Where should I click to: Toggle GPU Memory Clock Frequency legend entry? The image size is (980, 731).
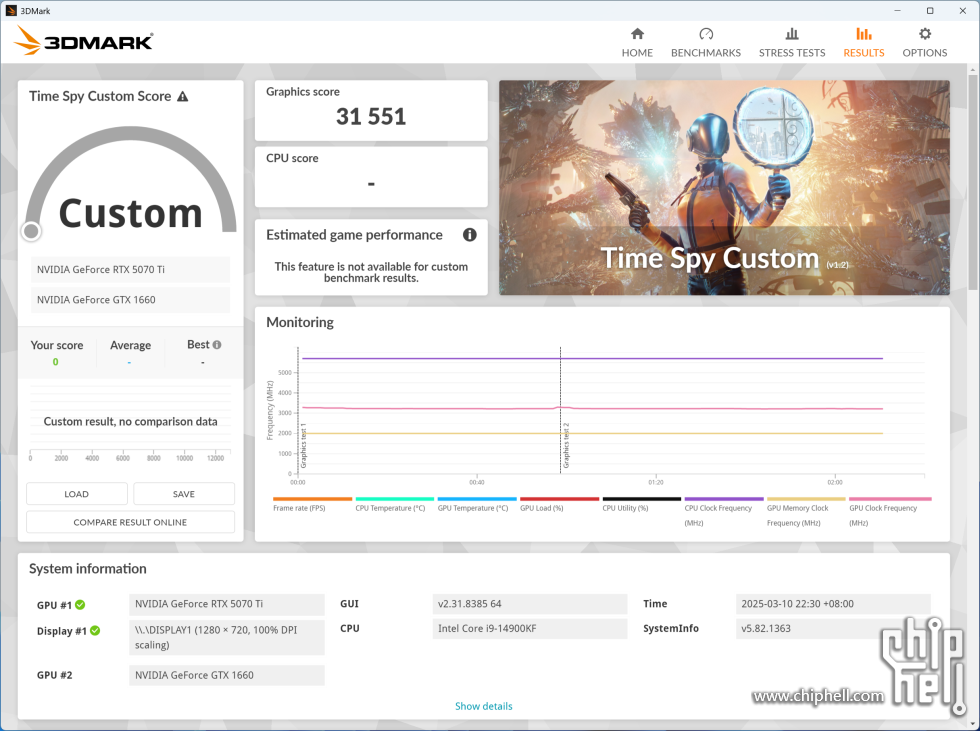tap(806, 512)
